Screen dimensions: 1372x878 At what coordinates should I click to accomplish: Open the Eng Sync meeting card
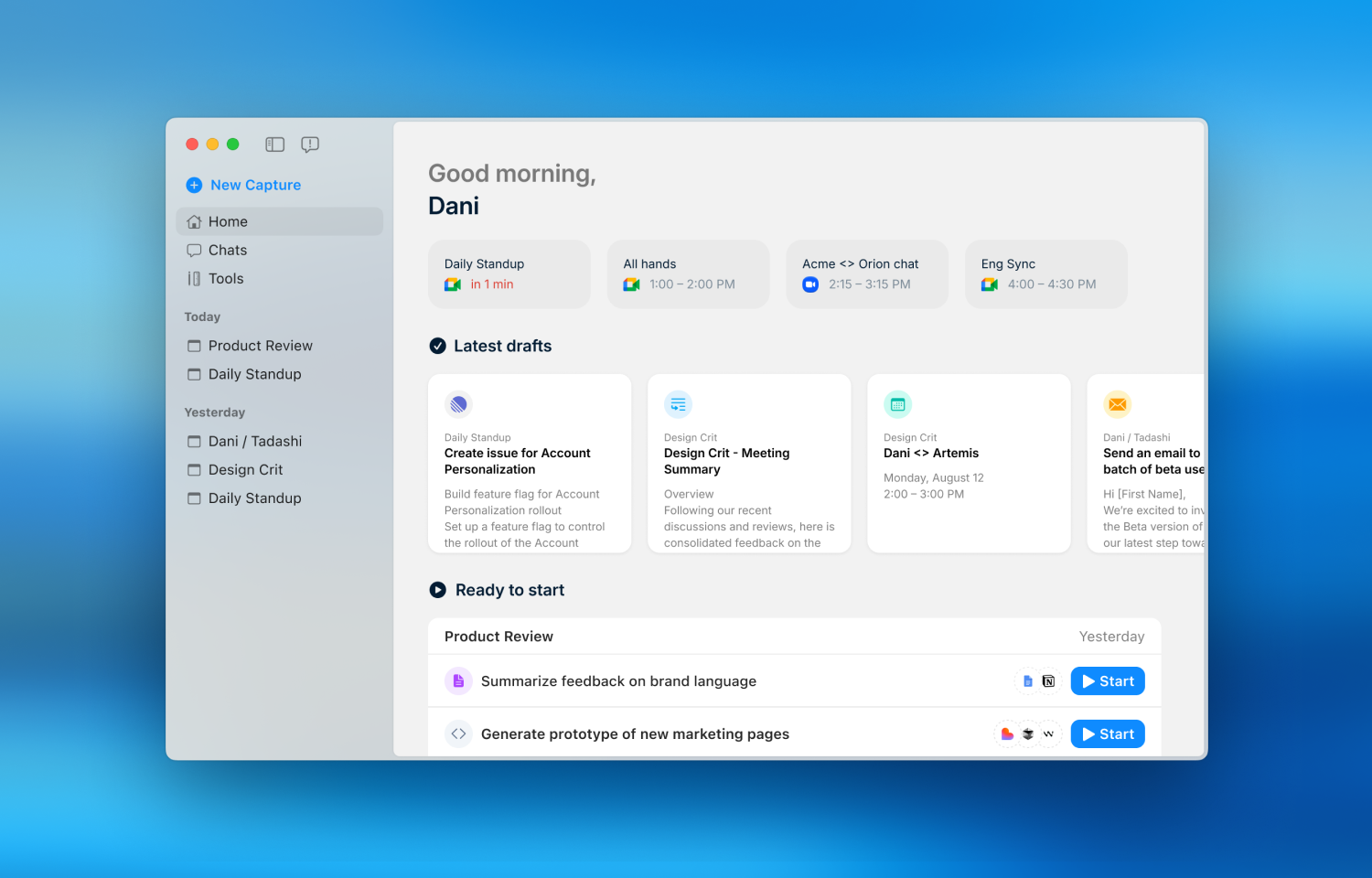(1045, 273)
